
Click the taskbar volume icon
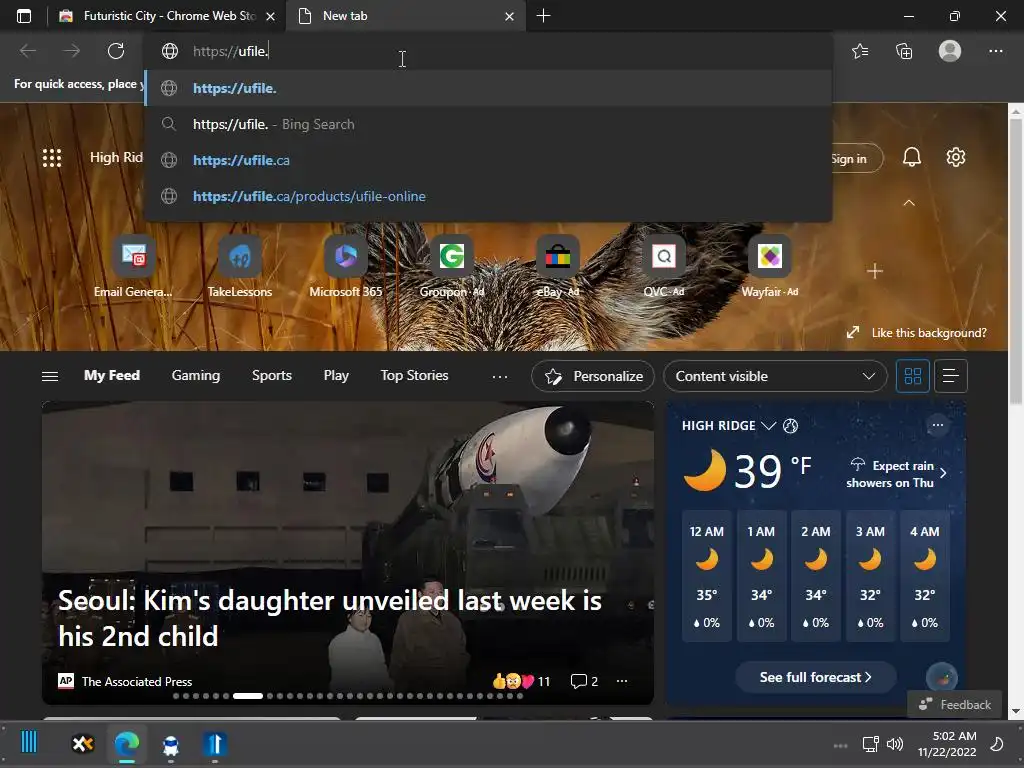[x=895, y=744]
